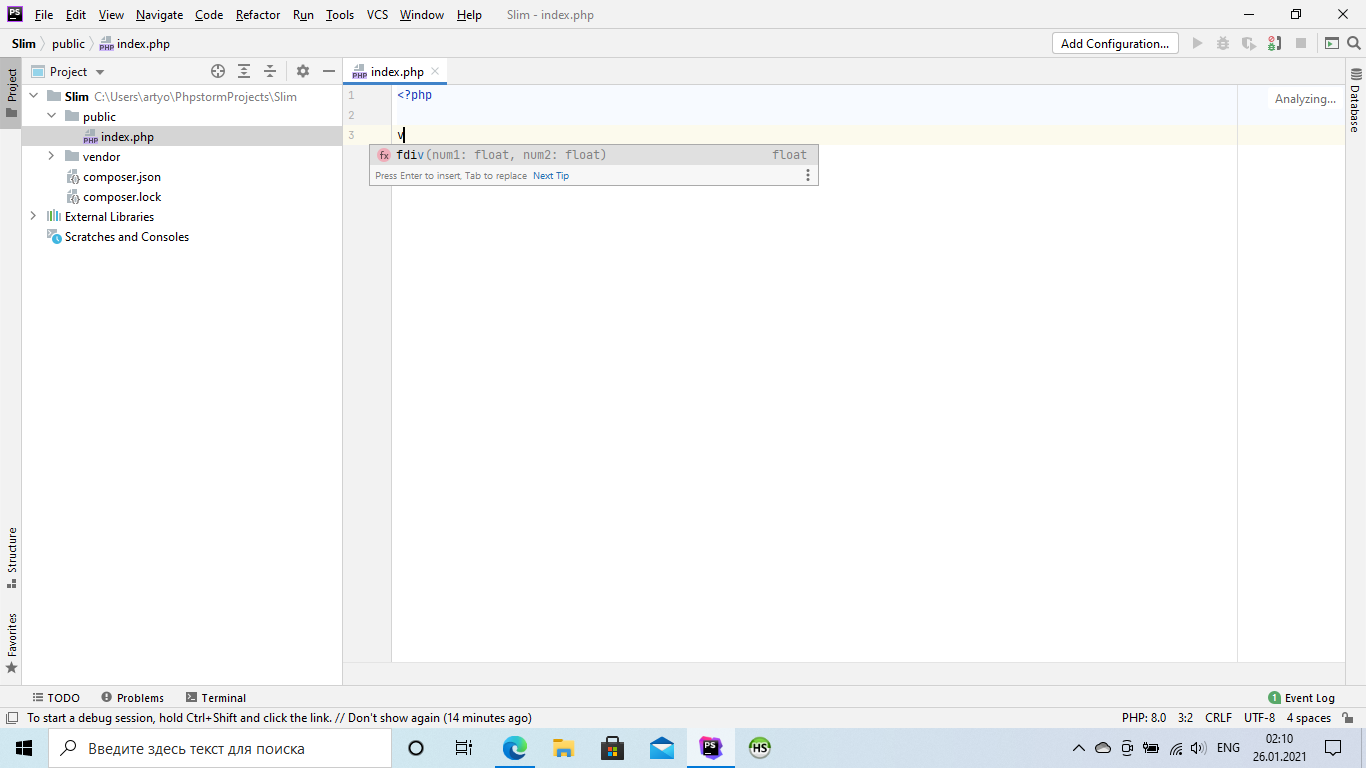This screenshot has height=768, width=1366.
Task: Open completion popup options menu
Action: pos(808,175)
